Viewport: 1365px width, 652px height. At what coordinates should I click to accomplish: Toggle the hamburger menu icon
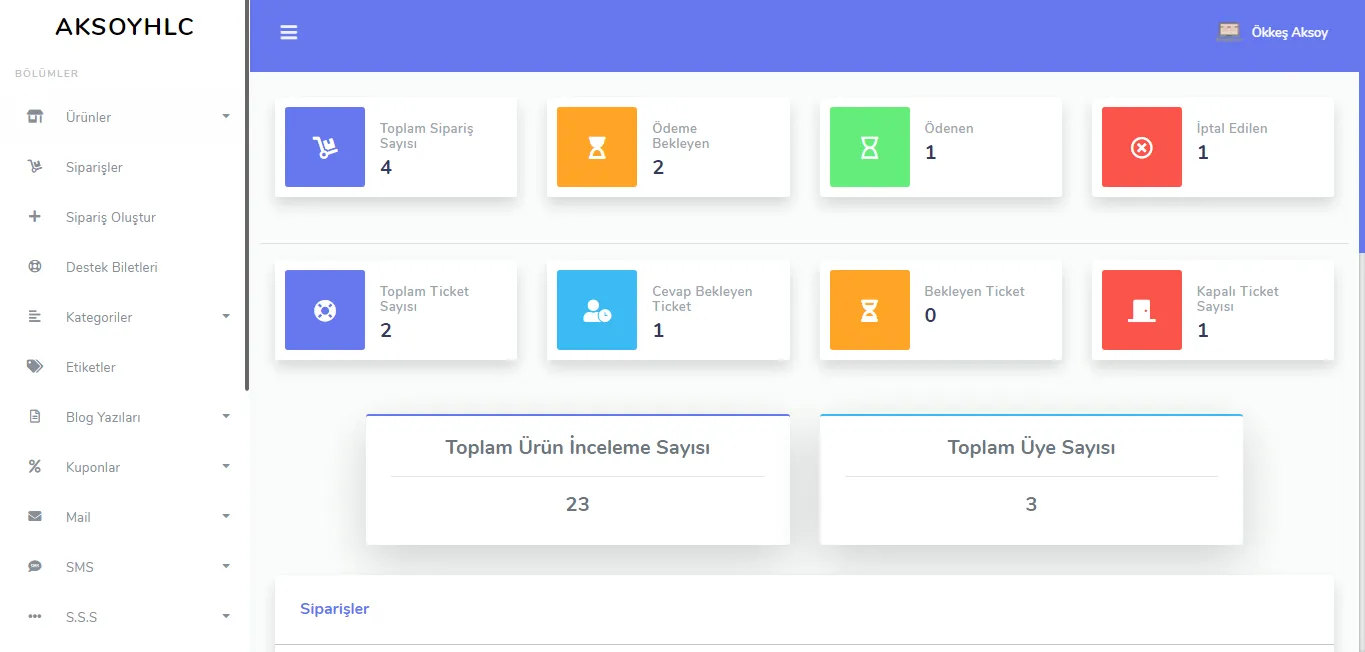coord(289,32)
